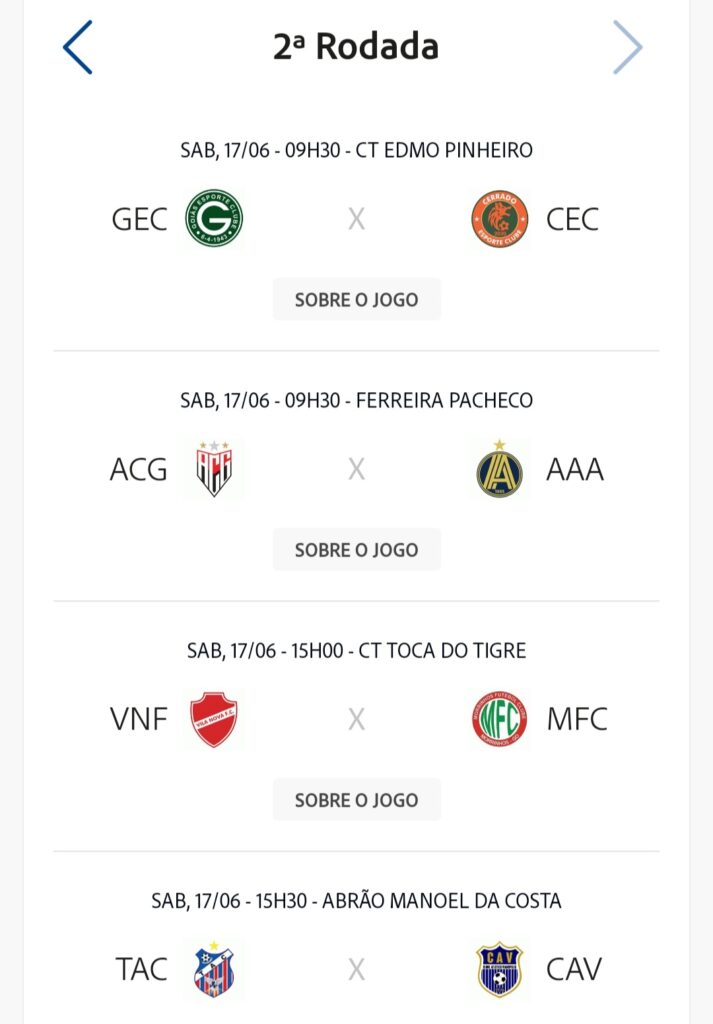
Task: Select the GEC team abbreviation
Action: (x=139, y=219)
